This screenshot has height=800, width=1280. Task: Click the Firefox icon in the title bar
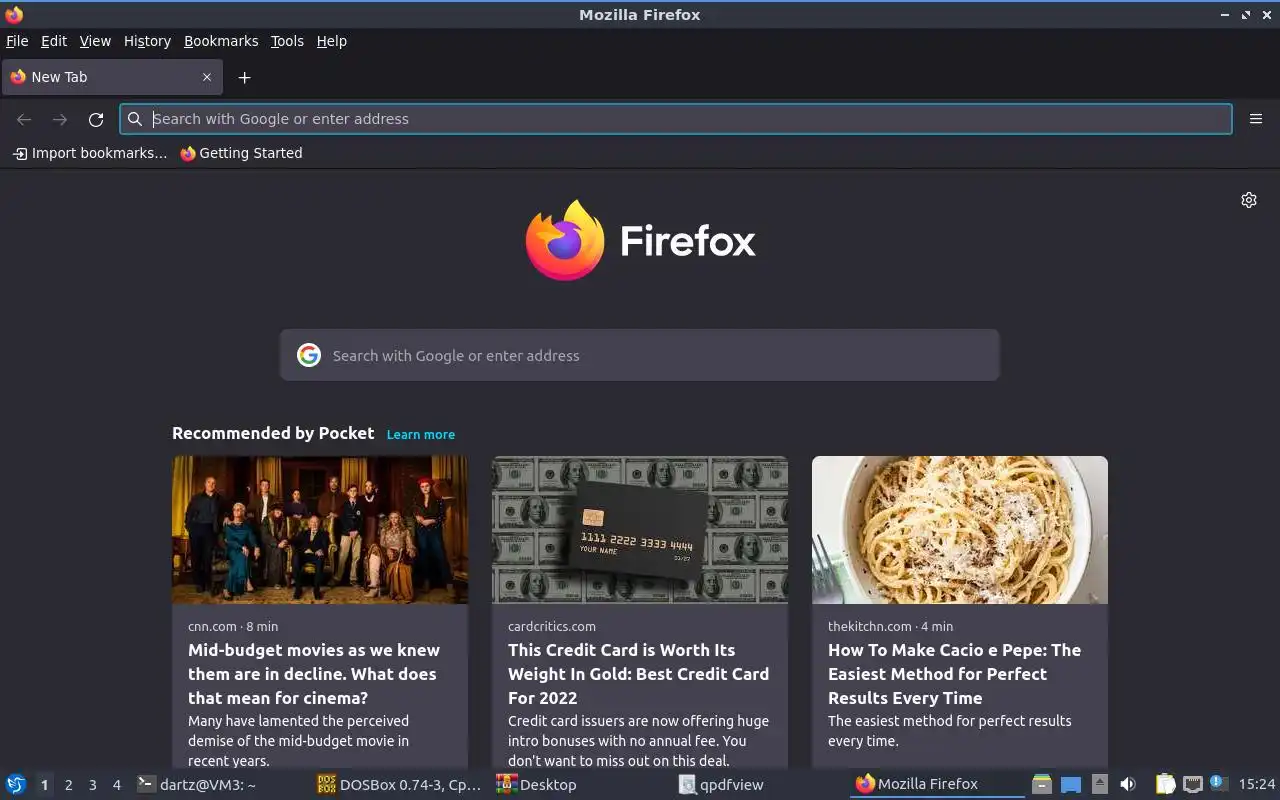(x=14, y=14)
